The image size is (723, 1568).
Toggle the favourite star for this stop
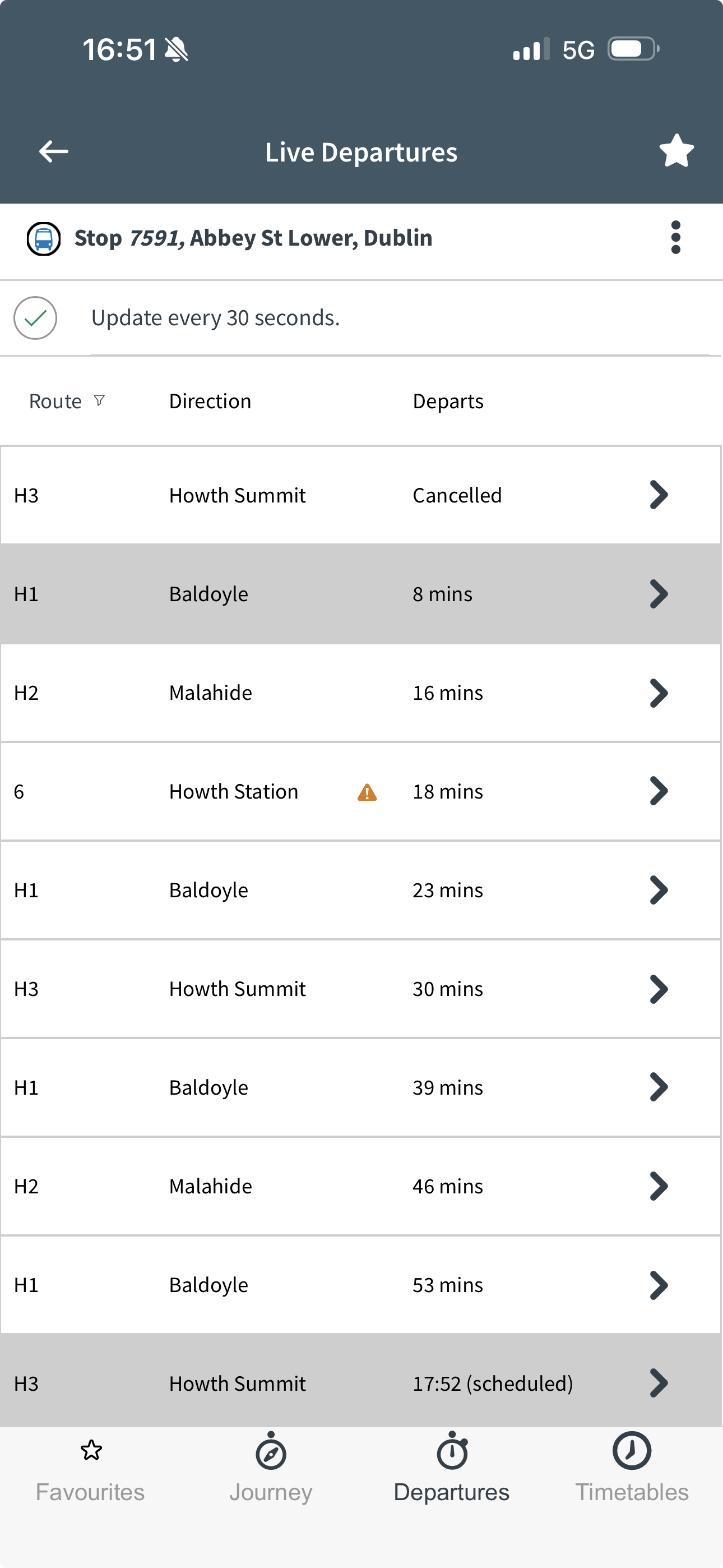(x=676, y=151)
